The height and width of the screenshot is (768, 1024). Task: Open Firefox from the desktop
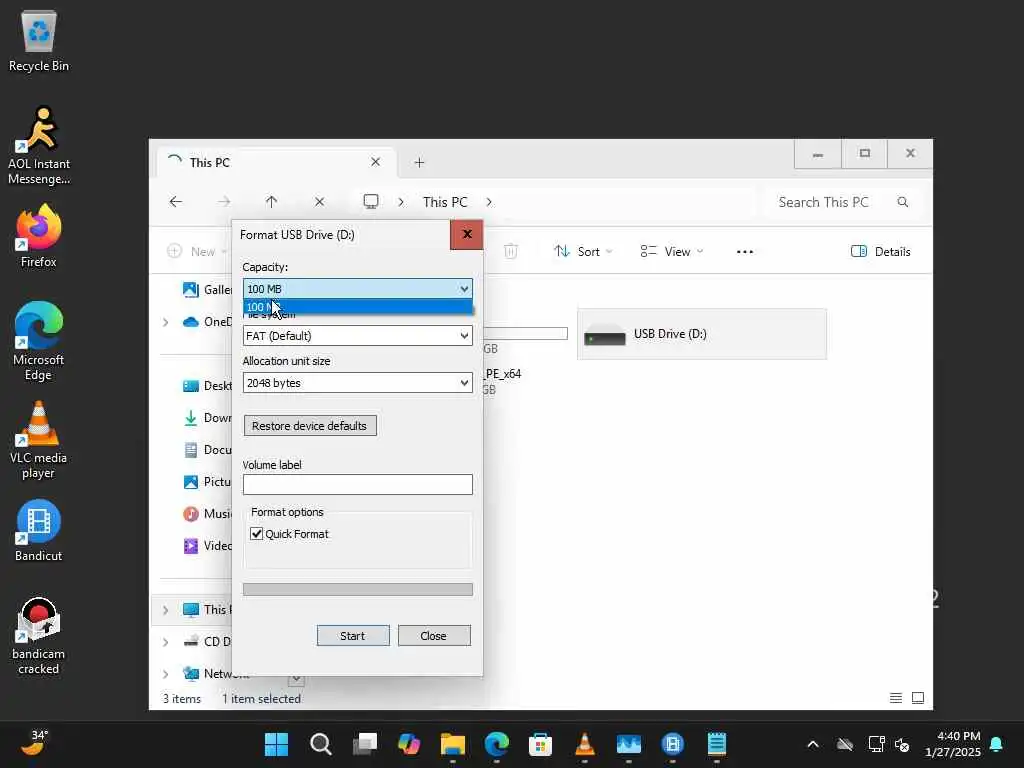coord(39,236)
